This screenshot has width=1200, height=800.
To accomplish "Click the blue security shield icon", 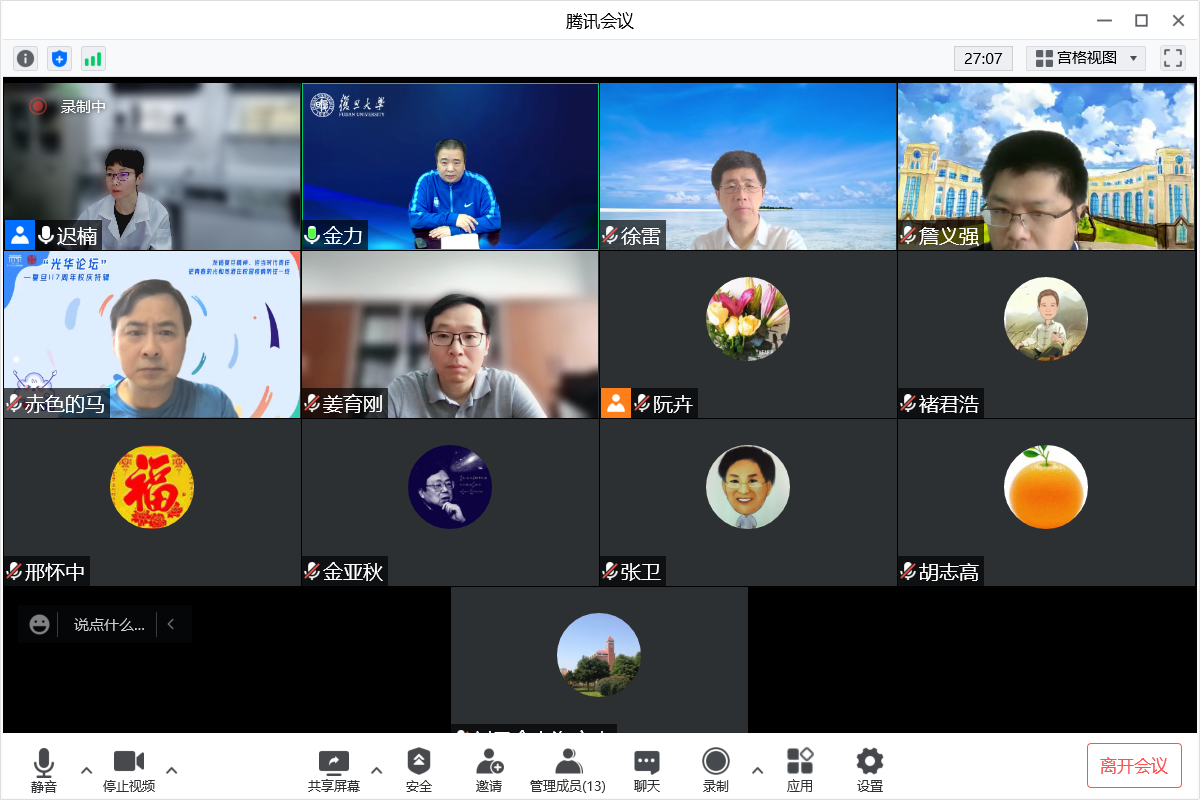I will click(59, 59).
